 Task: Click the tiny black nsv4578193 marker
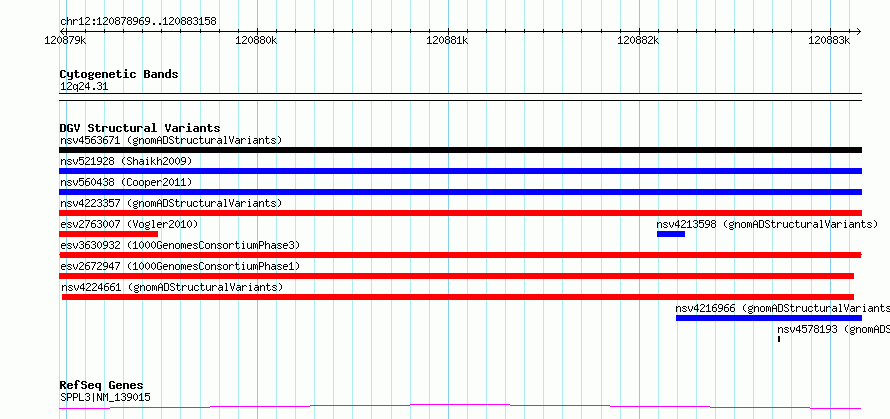tap(779, 339)
